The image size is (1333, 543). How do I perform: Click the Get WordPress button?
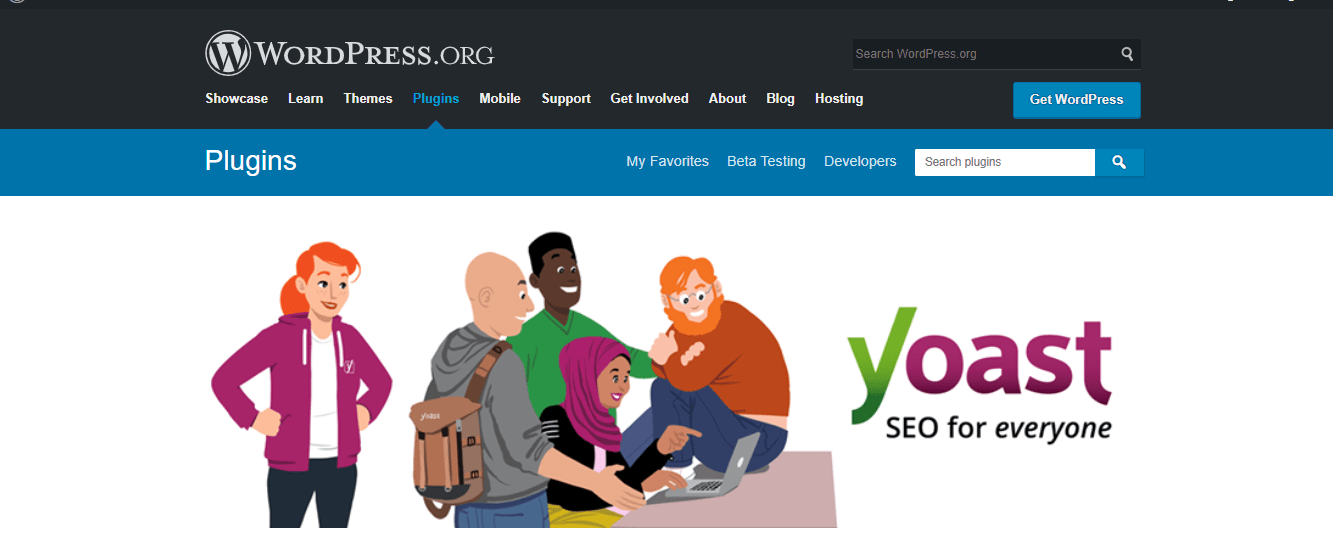click(x=1077, y=100)
